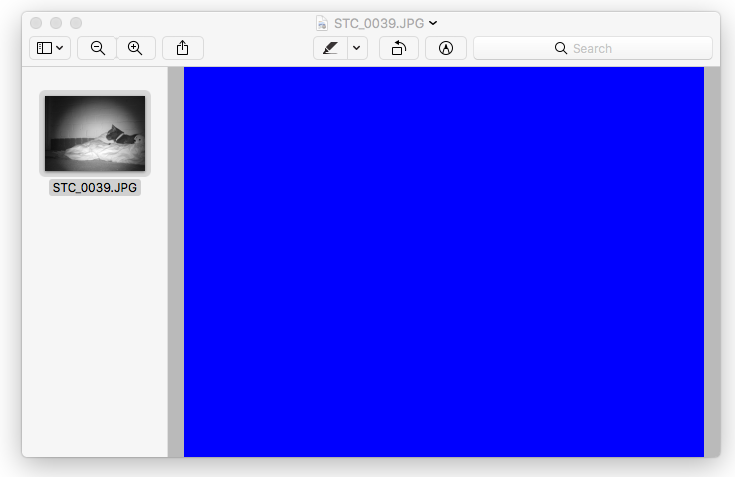The width and height of the screenshot is (735, 477).
Task: Open the Share menu
Action: coord(183,48)
